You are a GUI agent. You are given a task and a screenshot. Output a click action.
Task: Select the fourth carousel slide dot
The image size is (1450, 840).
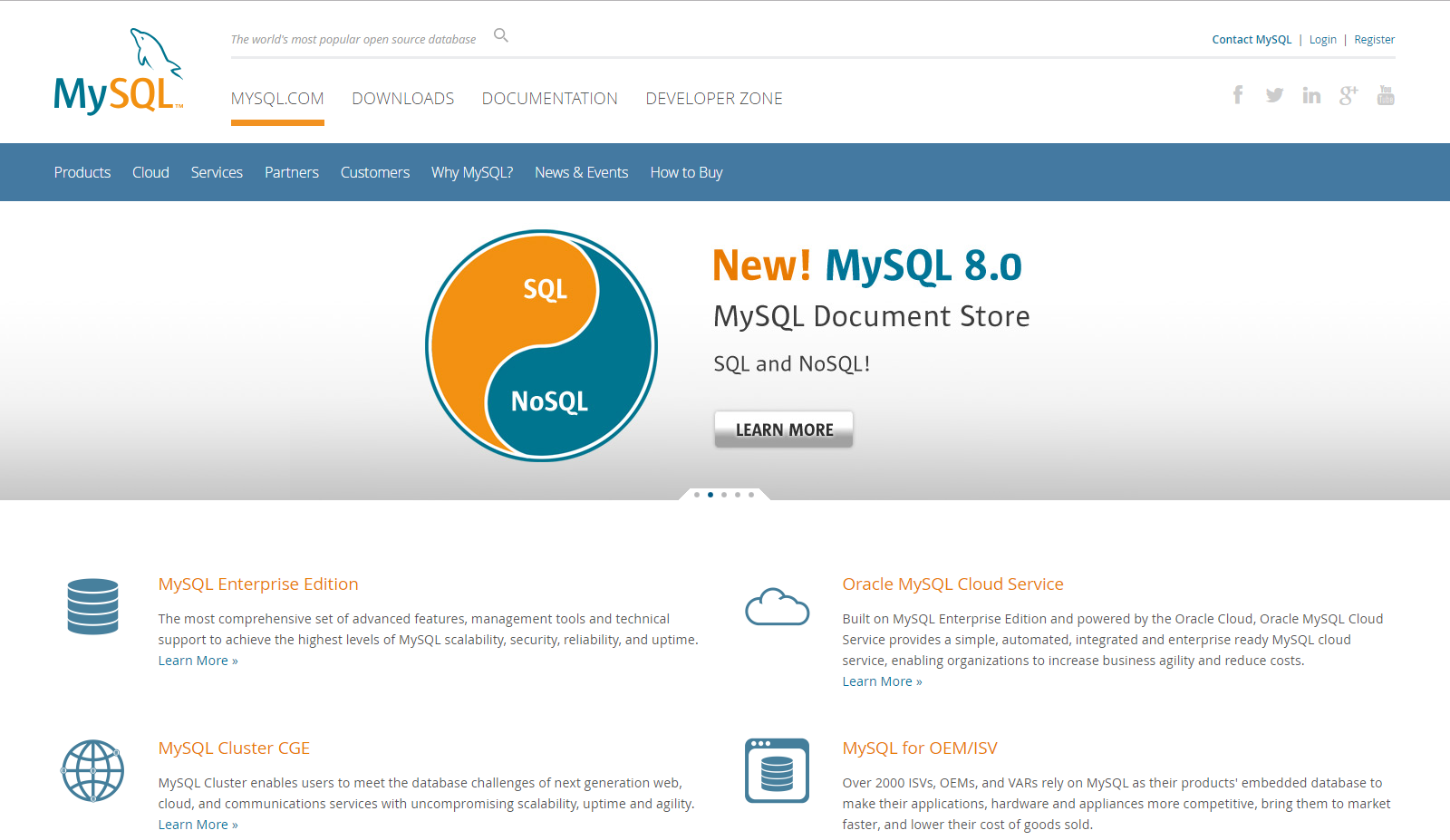coord(738,495)
